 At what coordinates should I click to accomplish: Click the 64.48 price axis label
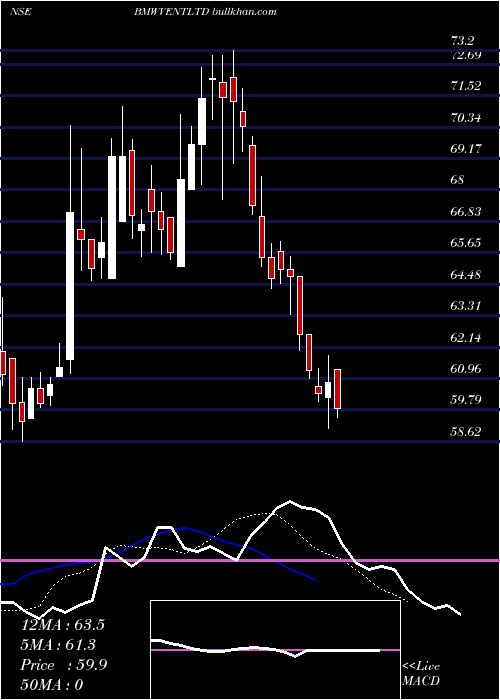click(466, 275)
